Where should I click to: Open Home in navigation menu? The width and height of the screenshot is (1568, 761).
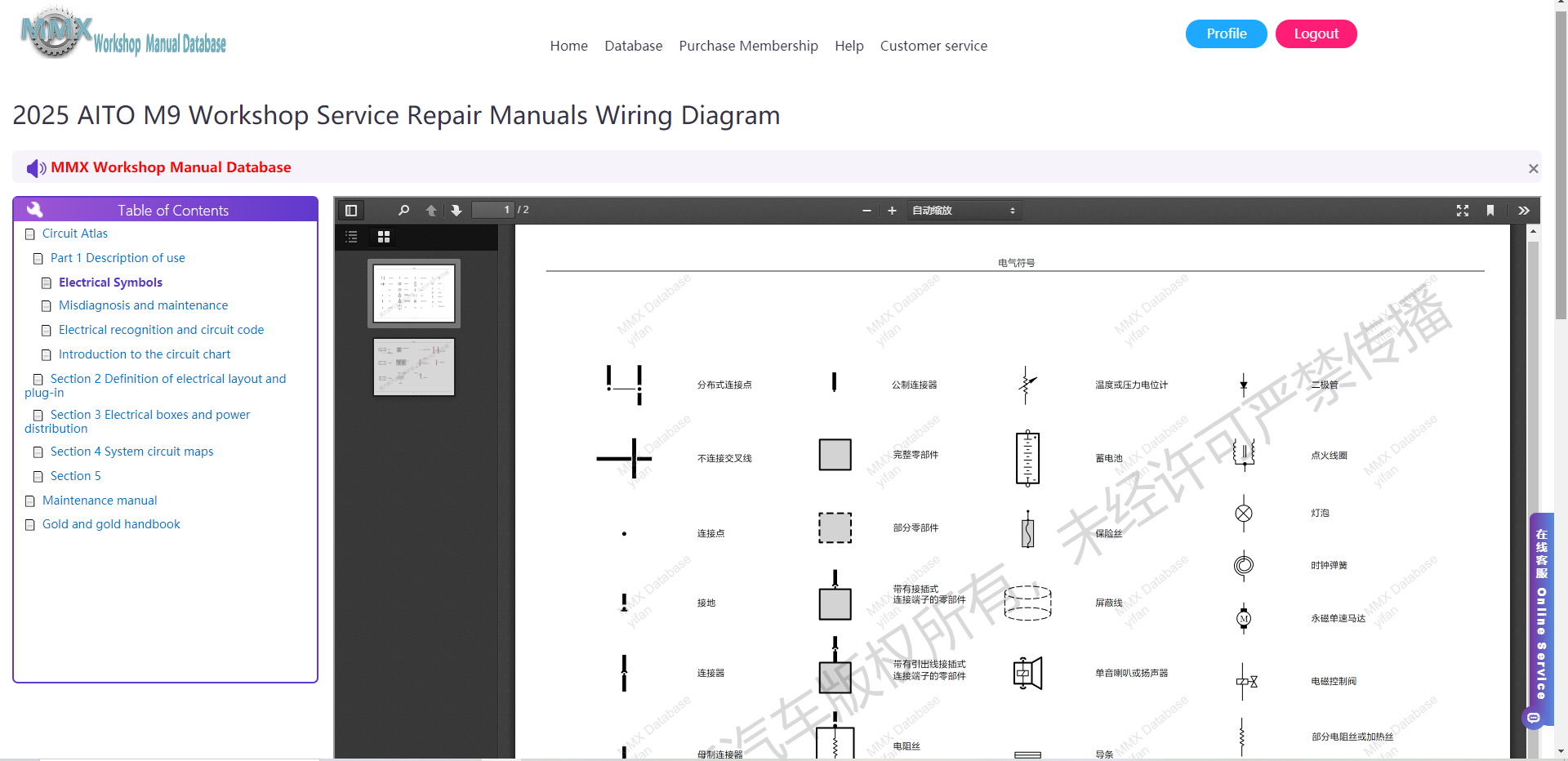(568, 46)
